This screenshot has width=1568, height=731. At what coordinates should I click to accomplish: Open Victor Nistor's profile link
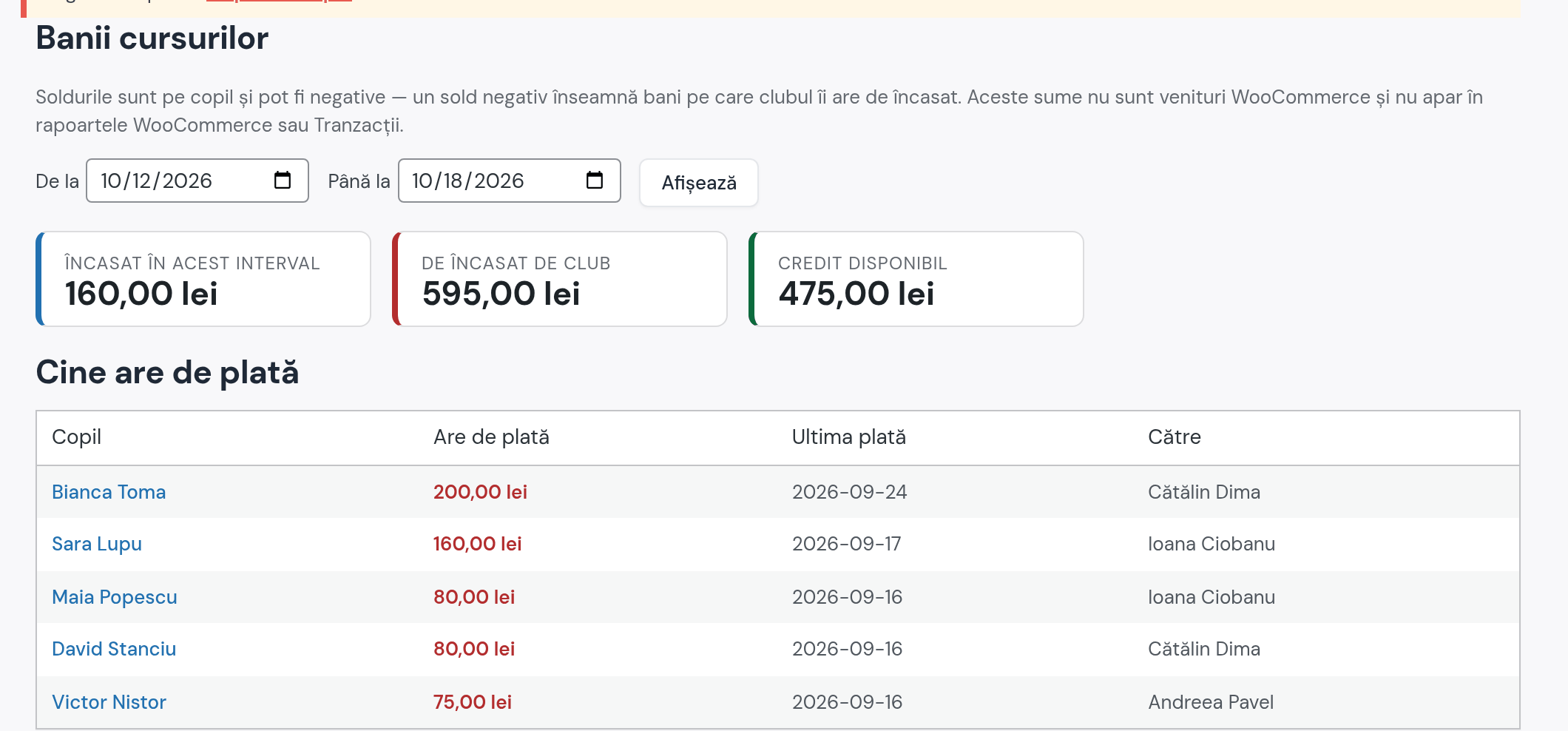109,702
